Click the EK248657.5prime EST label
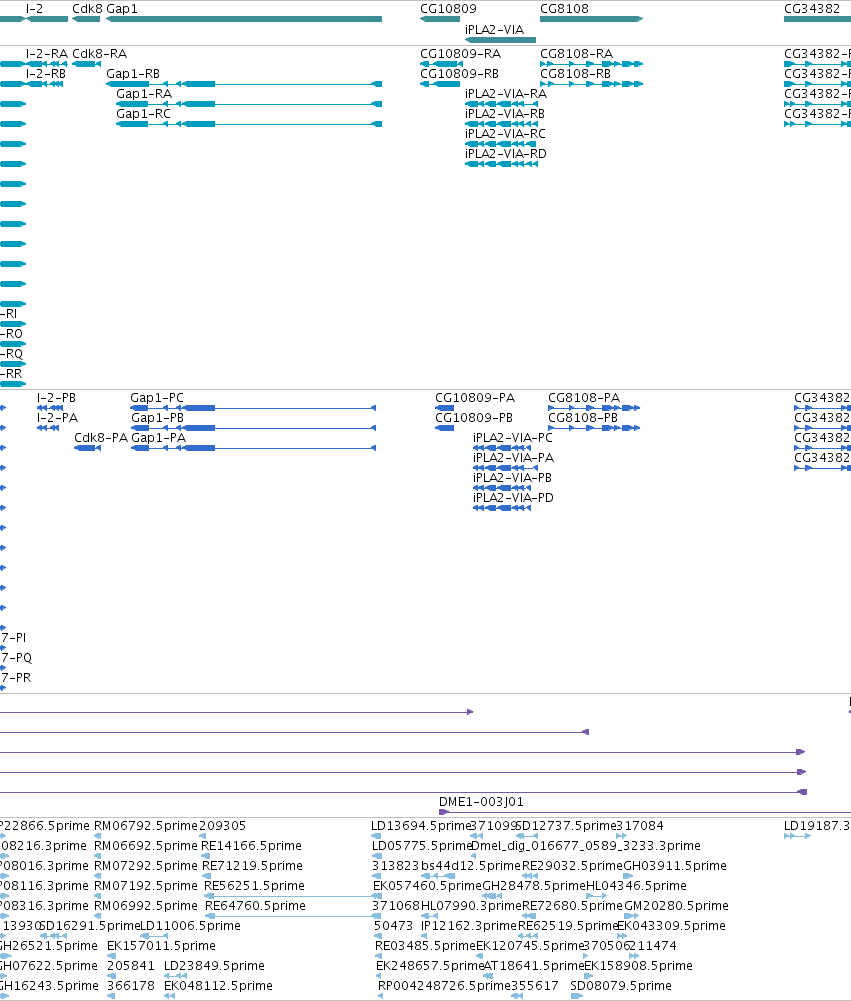 [x=430, y=966]
